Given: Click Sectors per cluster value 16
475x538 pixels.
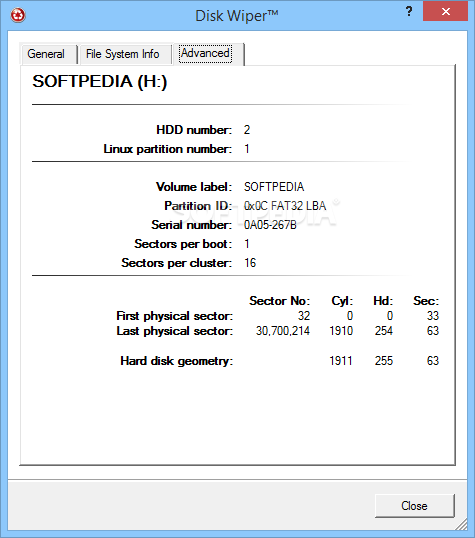Looking at the screenshot, I should click(250, 263).
